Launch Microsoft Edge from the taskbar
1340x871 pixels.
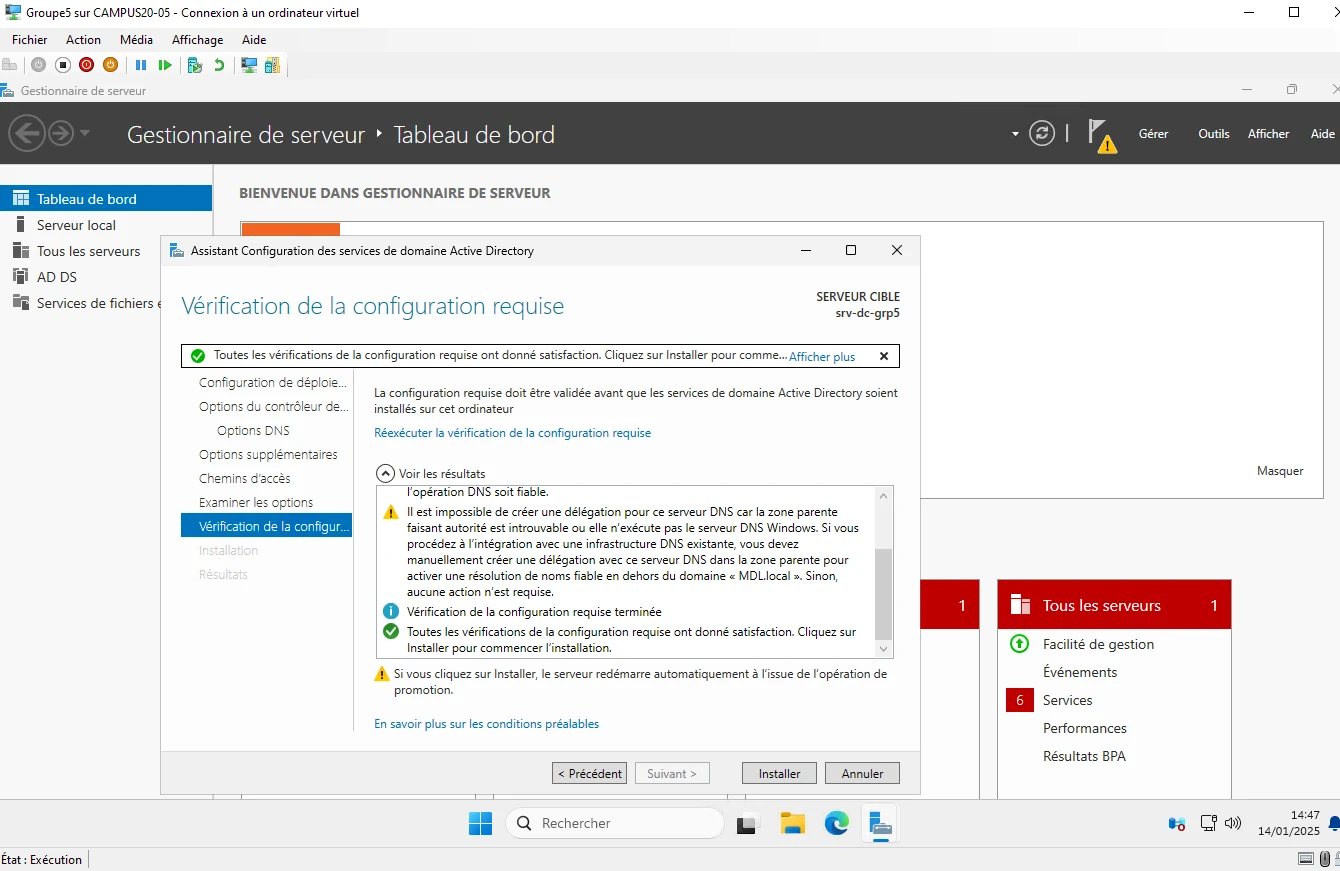click(837, 823)
